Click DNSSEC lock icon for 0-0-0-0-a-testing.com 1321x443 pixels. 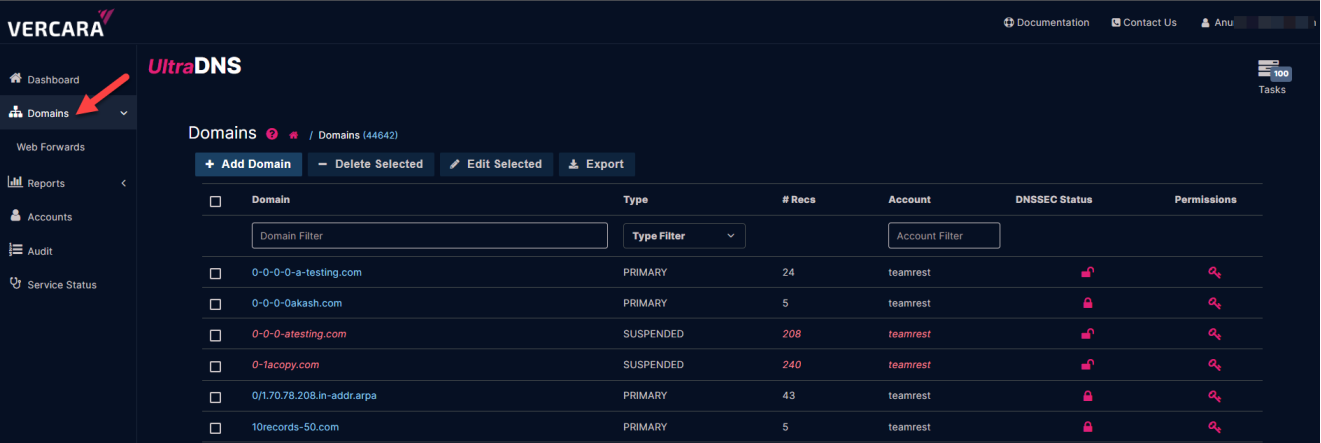point(1087,272)
